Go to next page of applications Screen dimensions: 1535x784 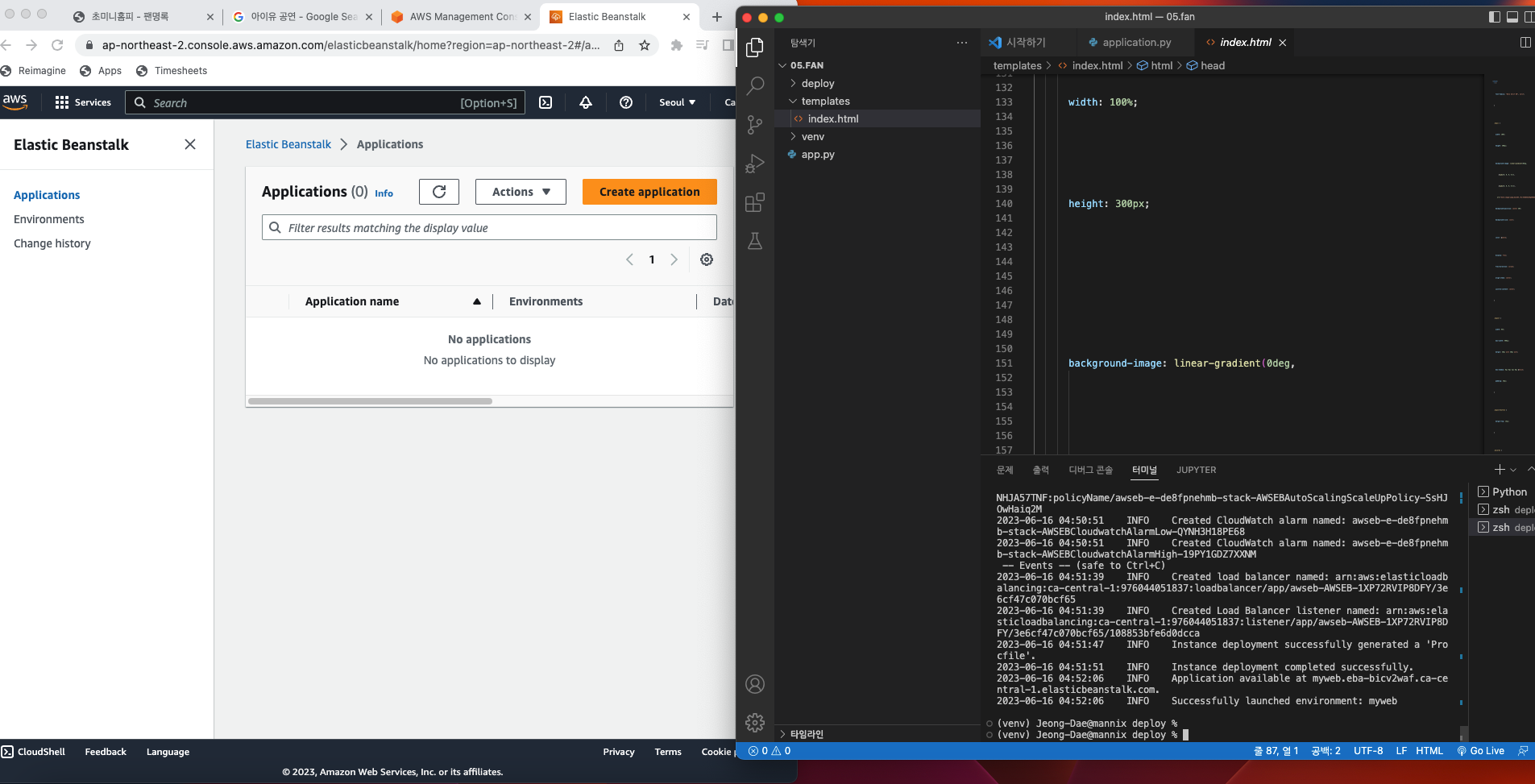(x=674, y=259)
